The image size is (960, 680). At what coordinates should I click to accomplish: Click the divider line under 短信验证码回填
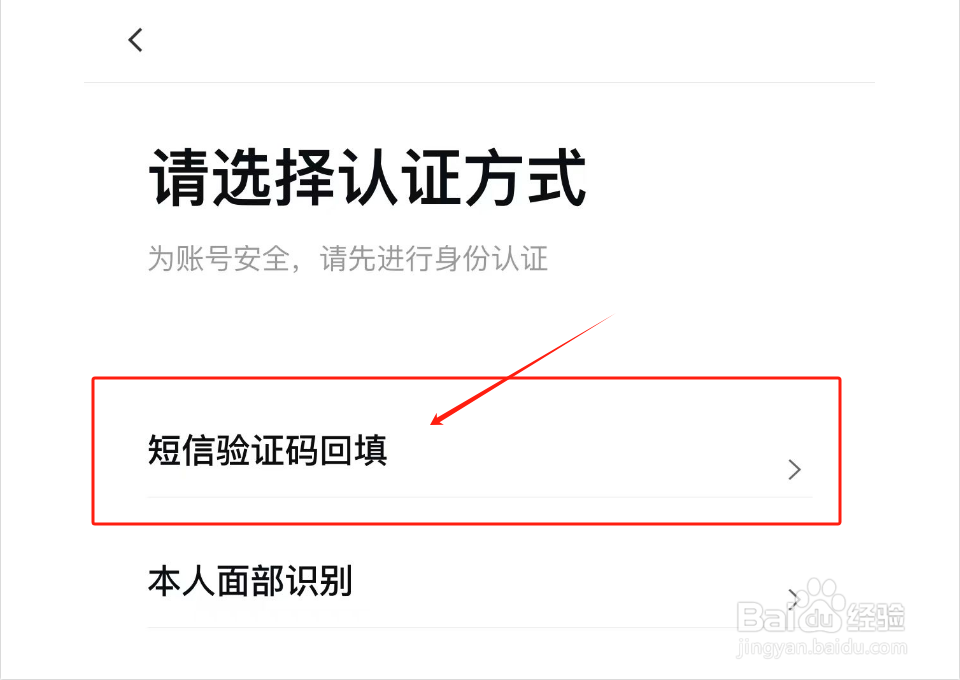click(x=480, y=497)
